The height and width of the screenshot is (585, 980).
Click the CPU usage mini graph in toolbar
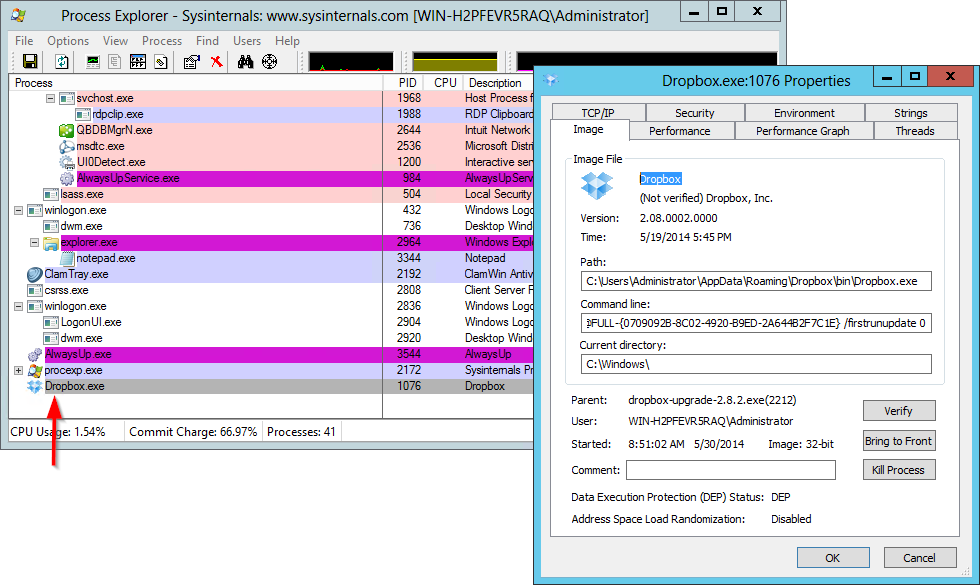pyautogui.click(x=351, y=61)
